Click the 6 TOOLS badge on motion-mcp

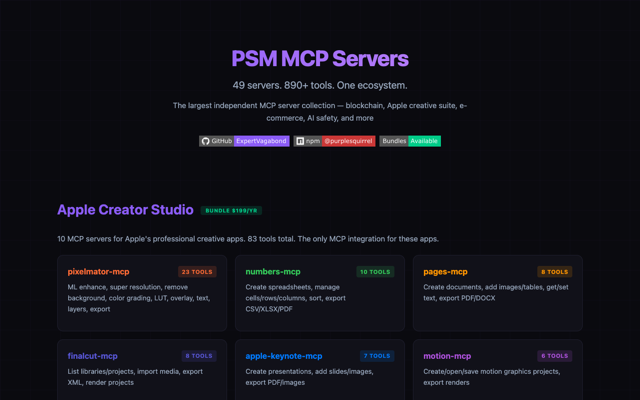[x=555, y=356]
